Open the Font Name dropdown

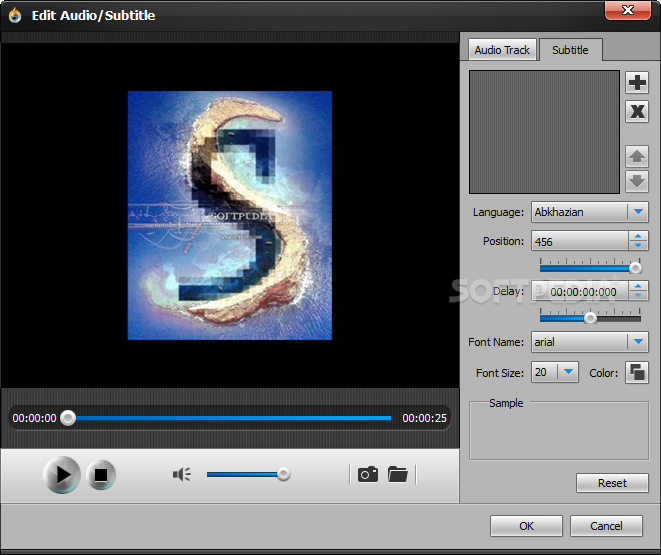[x=637, y=342]
